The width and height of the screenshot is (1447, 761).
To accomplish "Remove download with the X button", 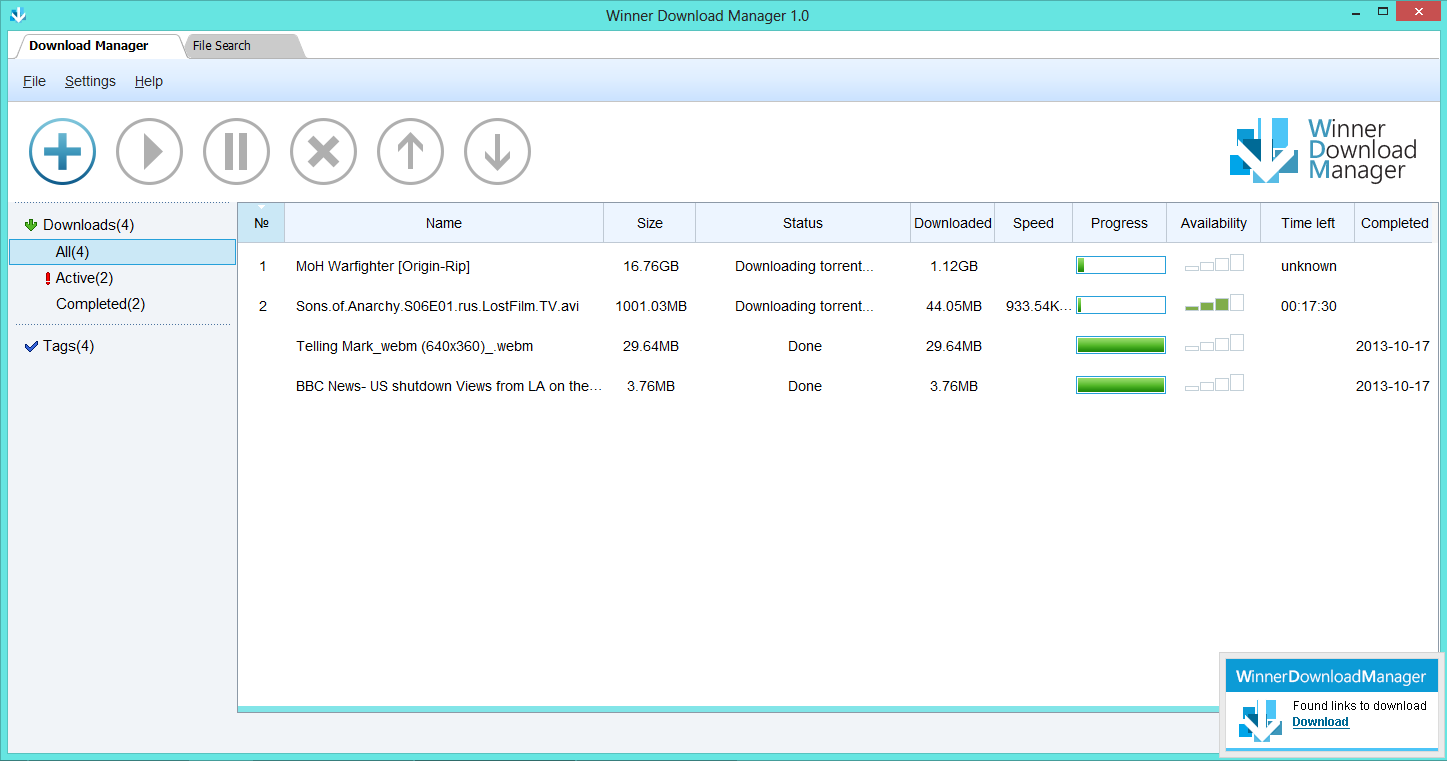I will pos(324,152).
